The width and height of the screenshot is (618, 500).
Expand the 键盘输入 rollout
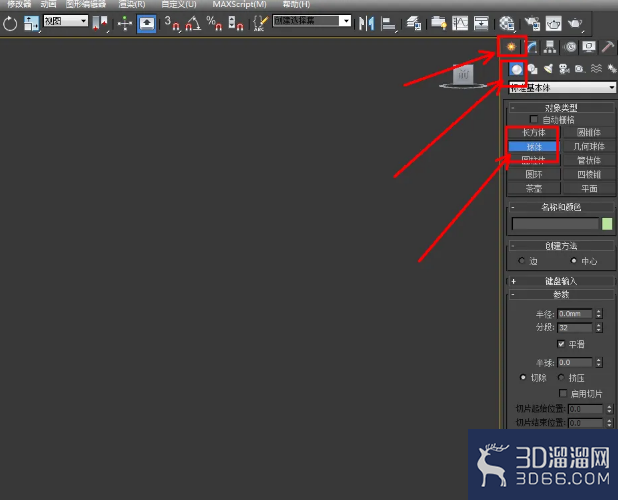tap(561, 281)
